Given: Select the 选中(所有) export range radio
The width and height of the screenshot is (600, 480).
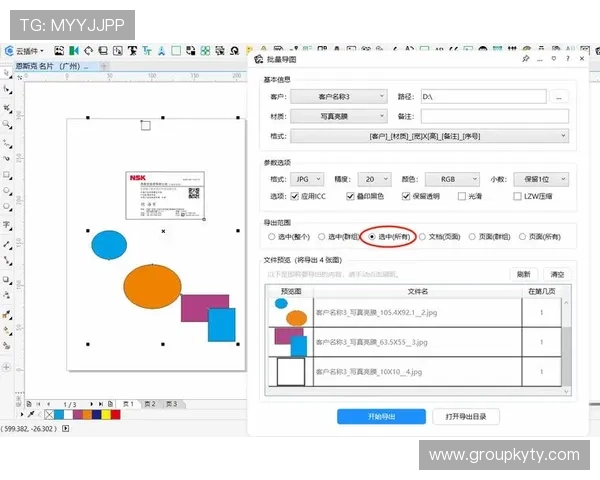Looking at the screenshot, I should (x=372, y=237).
